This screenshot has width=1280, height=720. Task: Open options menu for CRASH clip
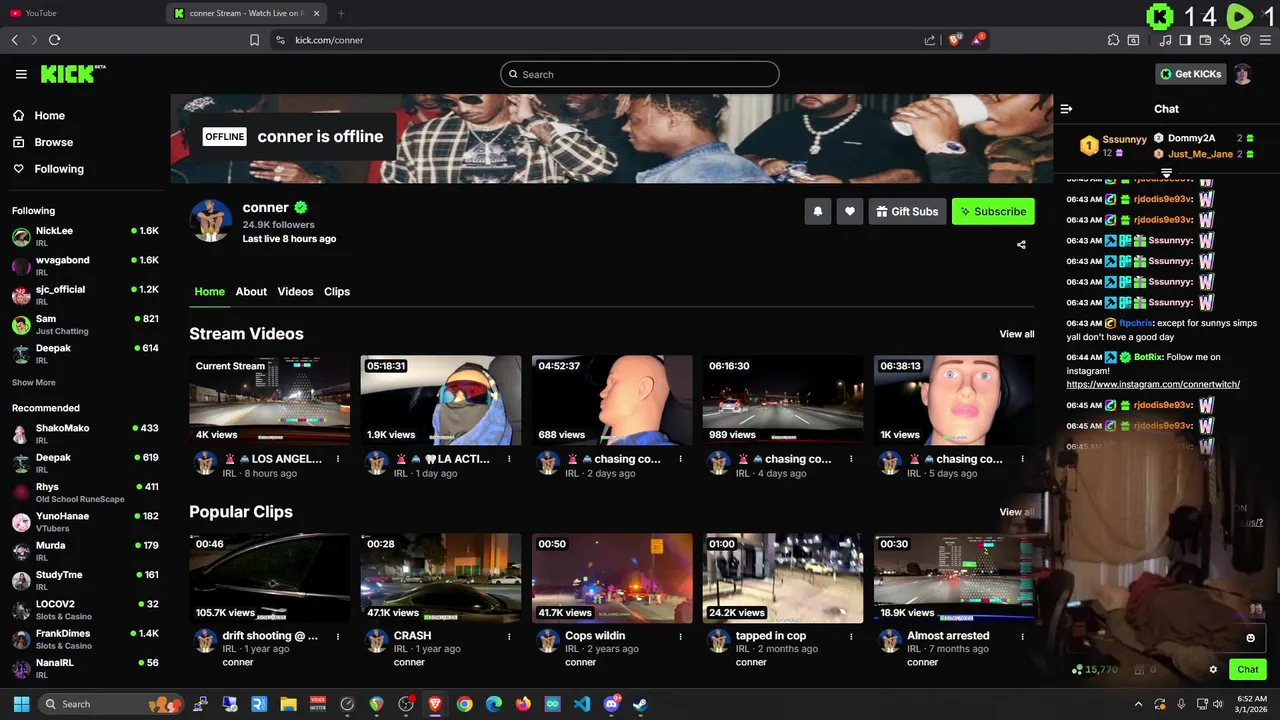tap(509, 636)
